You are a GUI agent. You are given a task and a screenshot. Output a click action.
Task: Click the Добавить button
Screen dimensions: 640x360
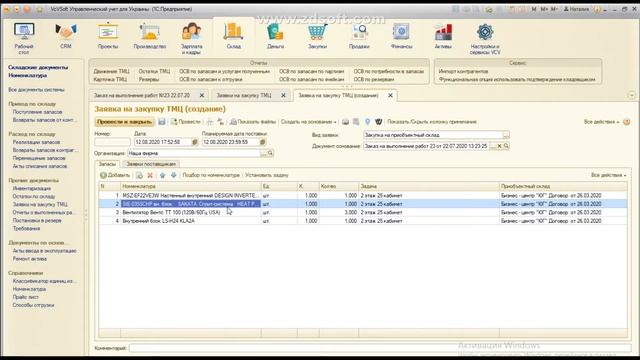tap(115, 175)
